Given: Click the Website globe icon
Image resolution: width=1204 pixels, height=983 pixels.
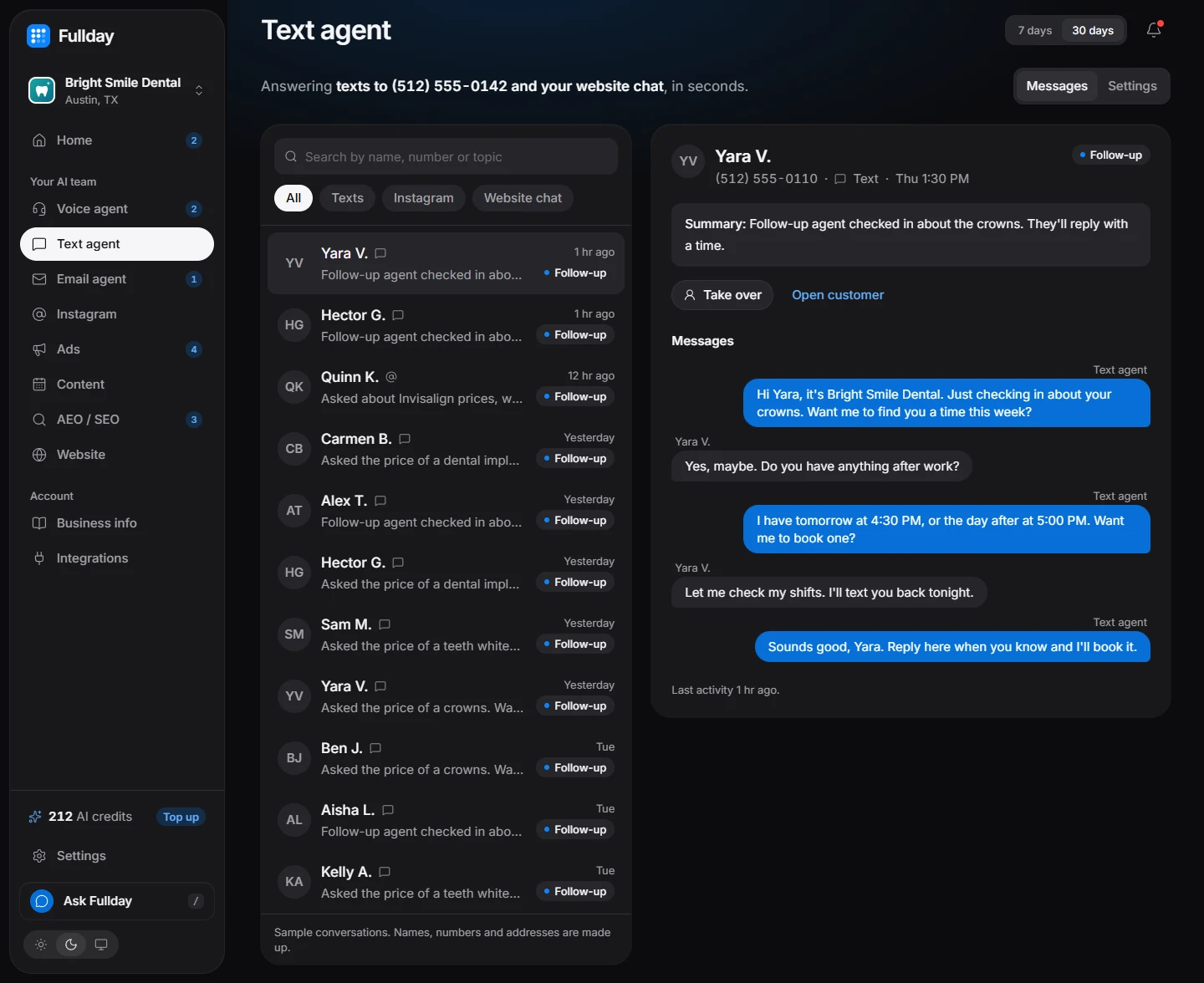Looking at the screenshot, I should [x=39, y=455].
